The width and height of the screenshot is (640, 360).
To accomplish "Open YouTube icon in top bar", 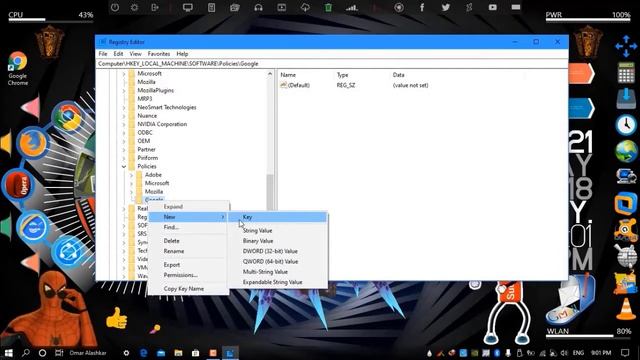I will (x=493, y=7).
